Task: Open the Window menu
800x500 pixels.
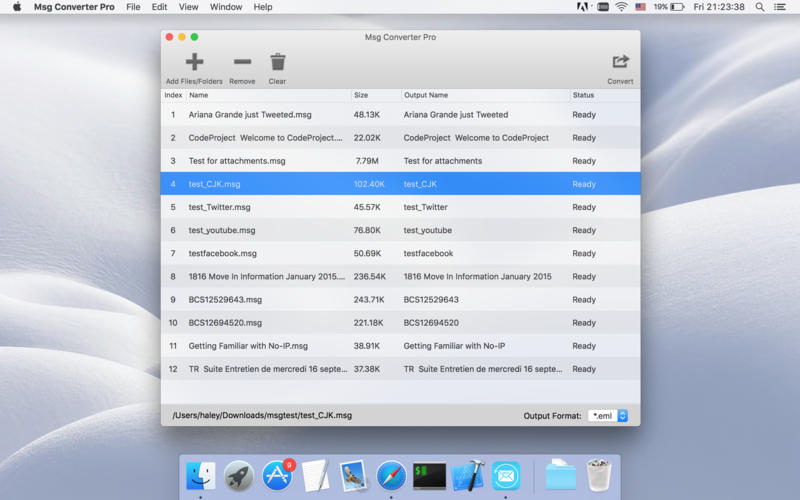Action: (x=226, y=7)
